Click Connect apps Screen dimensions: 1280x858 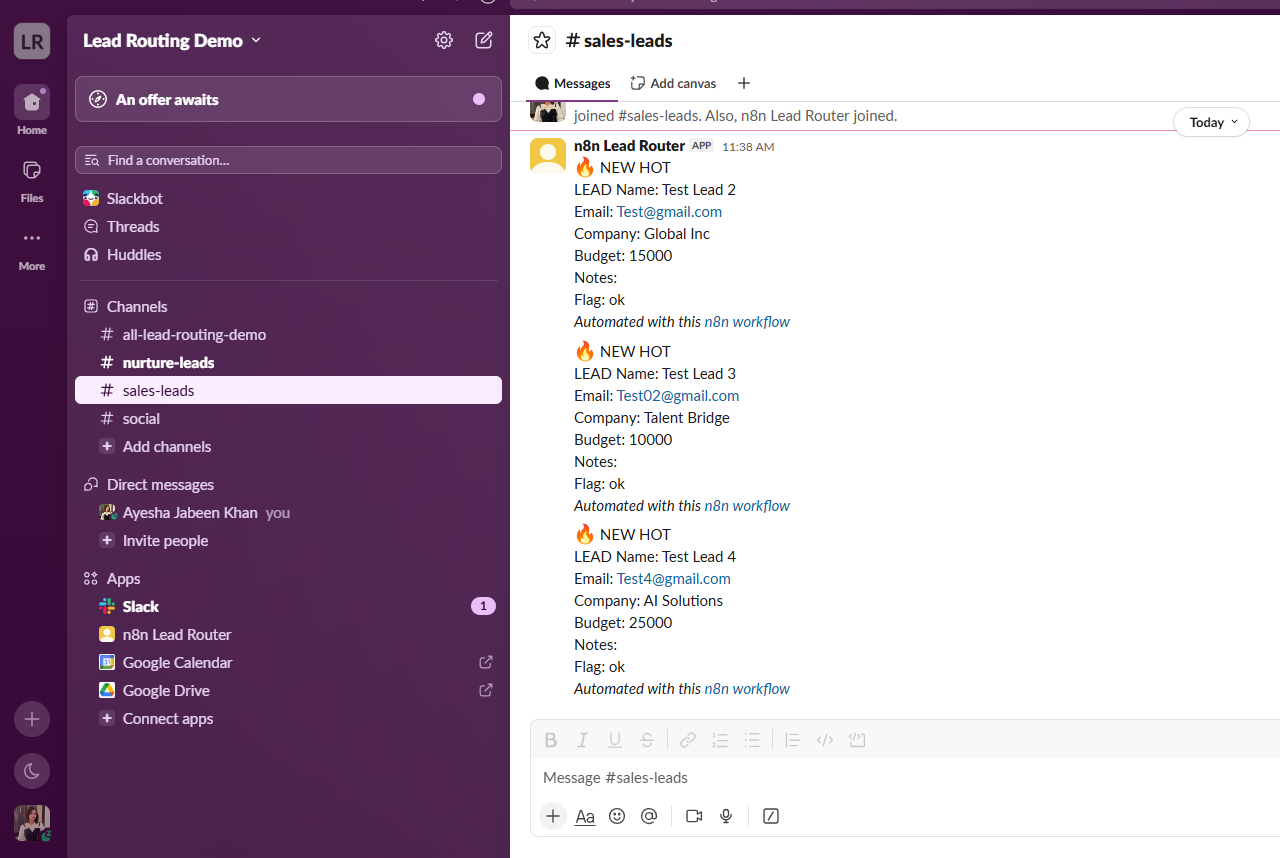tap(288, 718)
